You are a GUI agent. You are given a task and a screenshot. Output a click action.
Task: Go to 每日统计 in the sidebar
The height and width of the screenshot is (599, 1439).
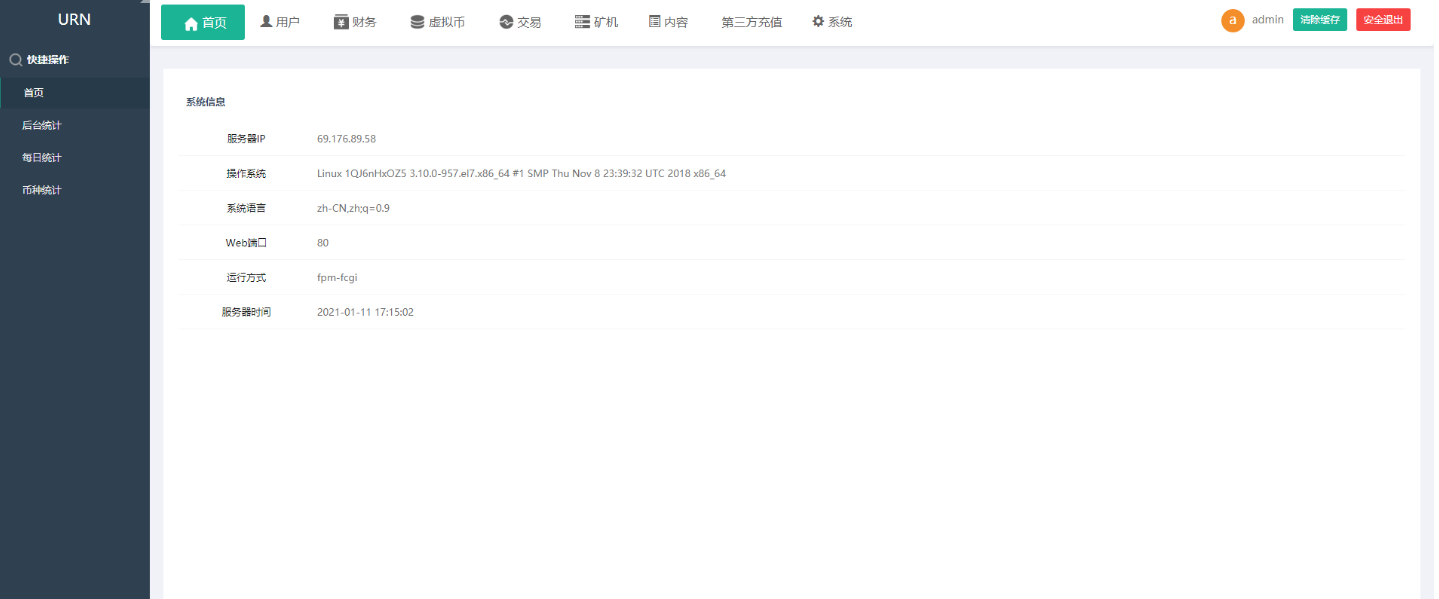pos(42,158)
